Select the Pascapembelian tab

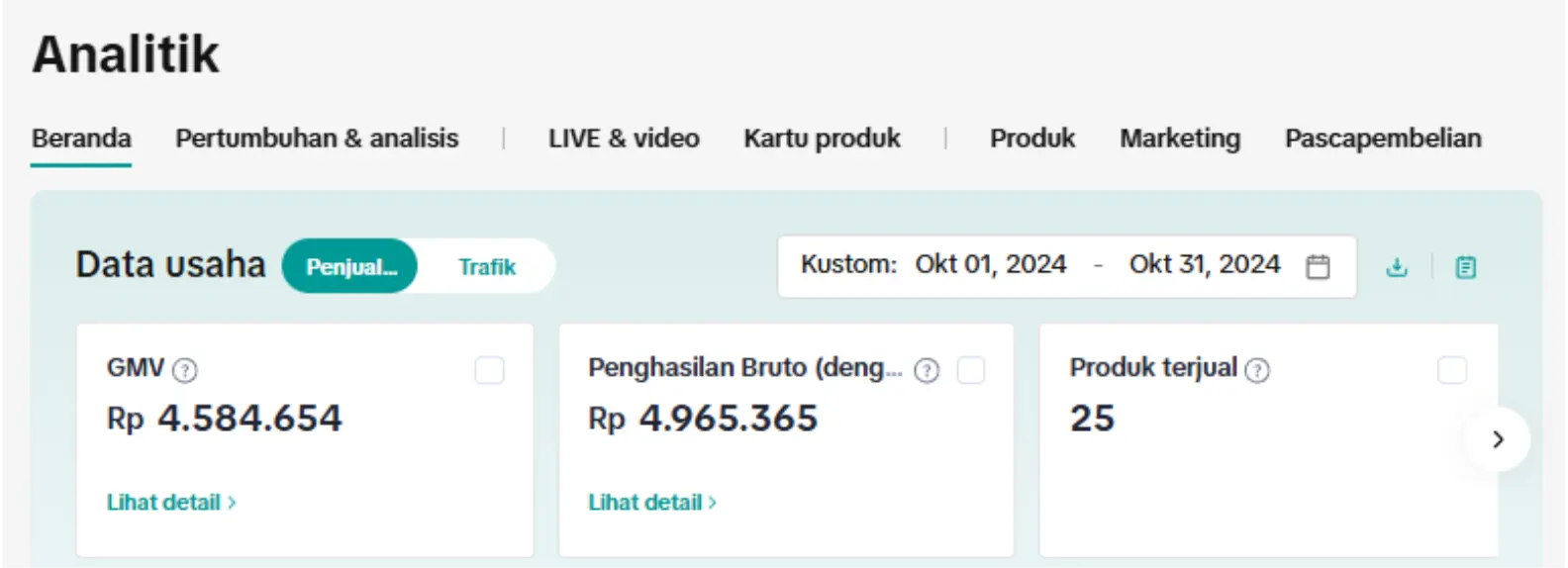click(1383, 139)
